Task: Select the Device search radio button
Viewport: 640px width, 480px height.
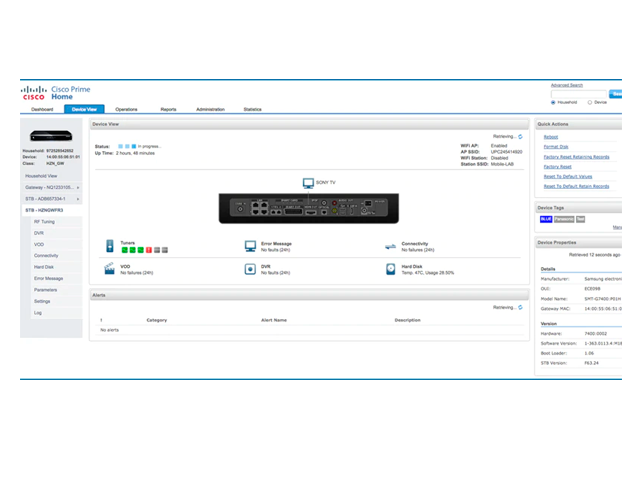Action: (x=590, y=102)
